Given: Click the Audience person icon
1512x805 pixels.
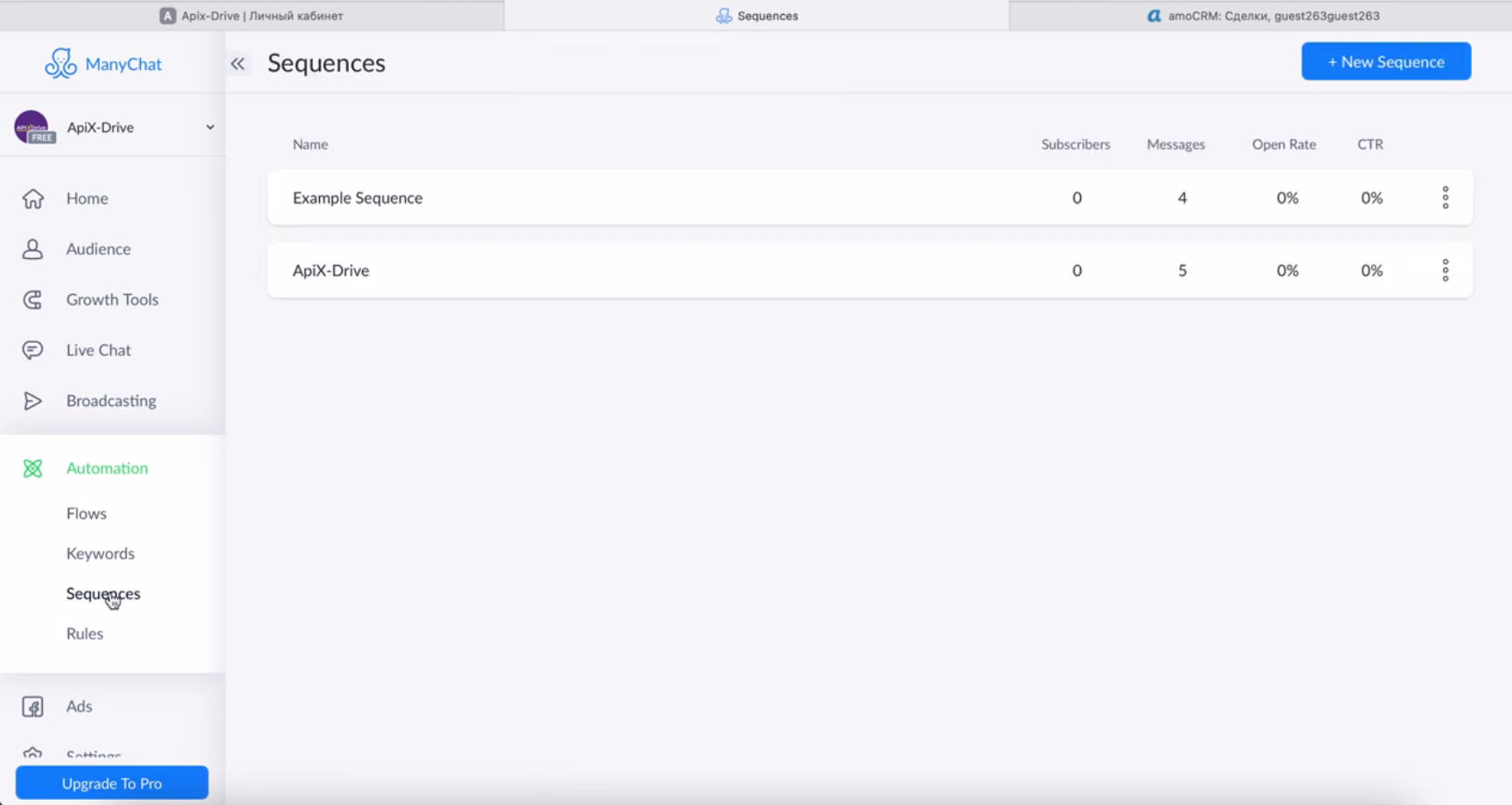Looking at the screenshot, I should 32,249.
